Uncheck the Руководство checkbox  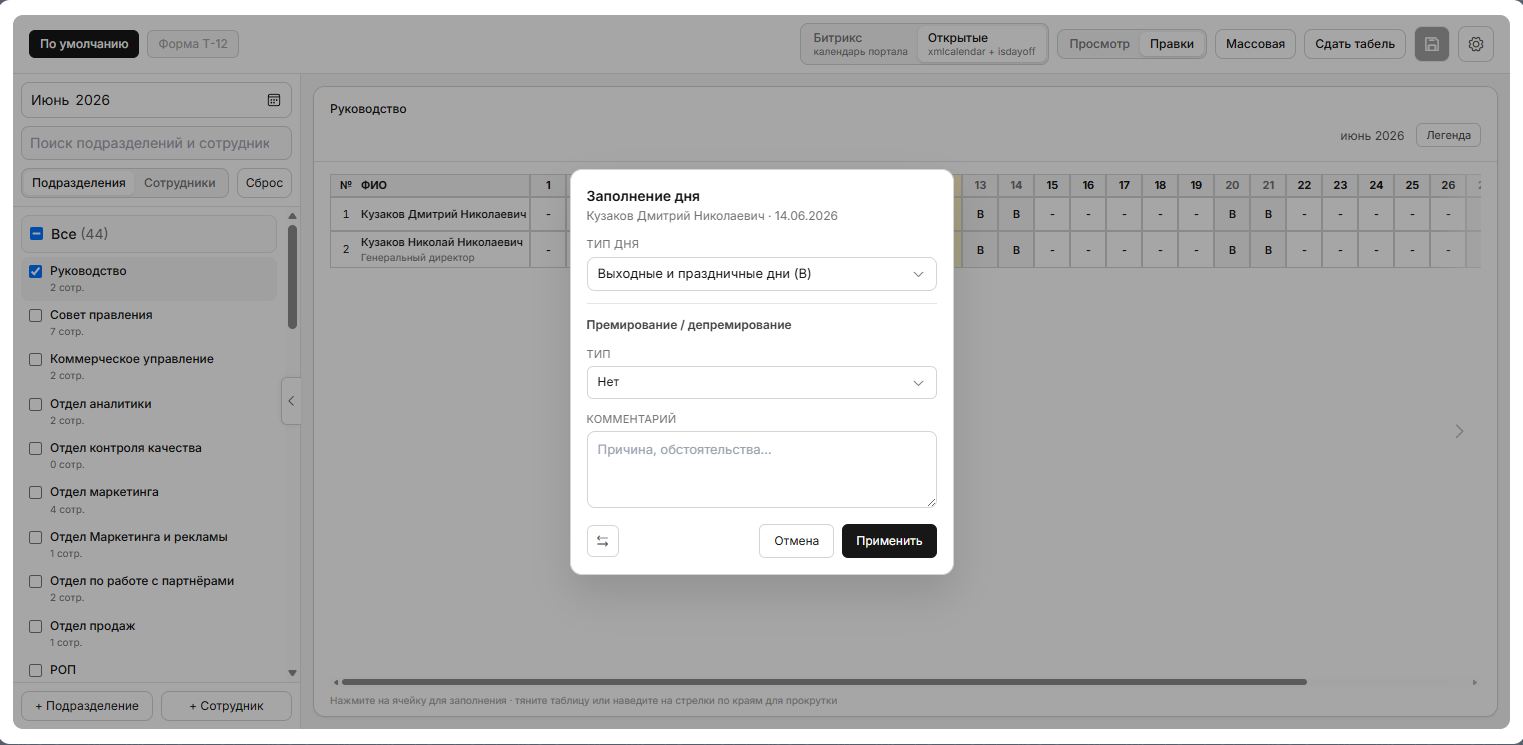tap(36, 271)
